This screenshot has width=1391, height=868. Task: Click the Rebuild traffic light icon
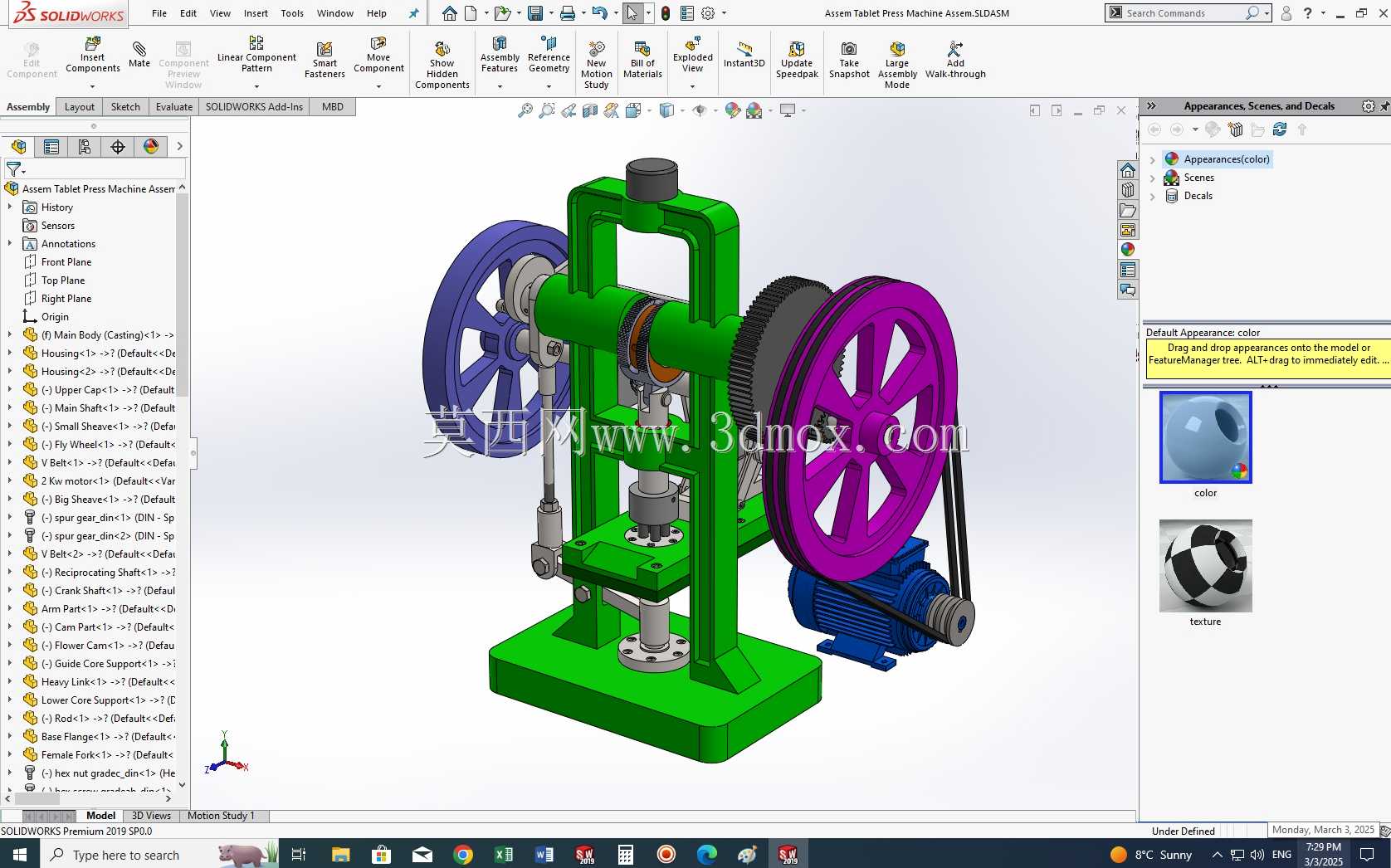point(665,13)
